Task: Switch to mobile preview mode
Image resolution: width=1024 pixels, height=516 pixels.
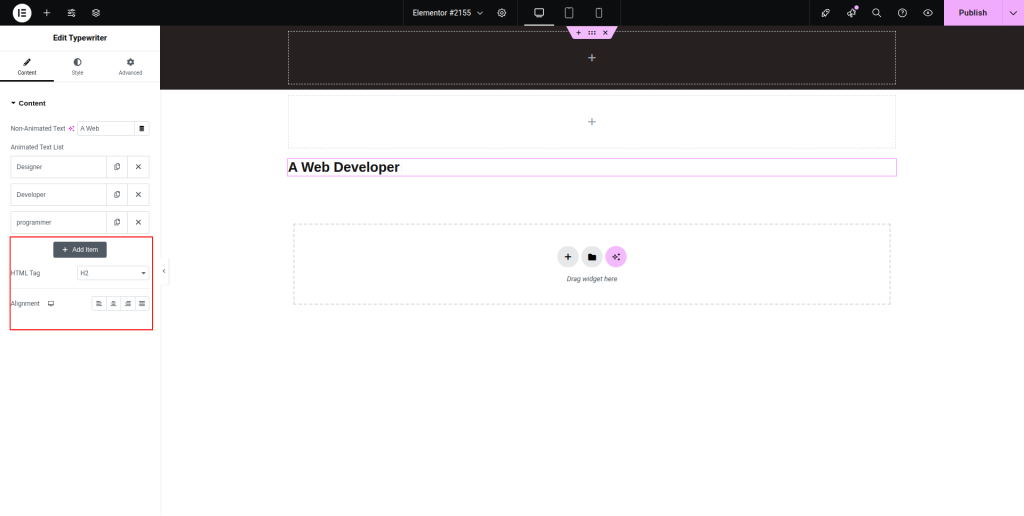Action: tap(598, 12)
